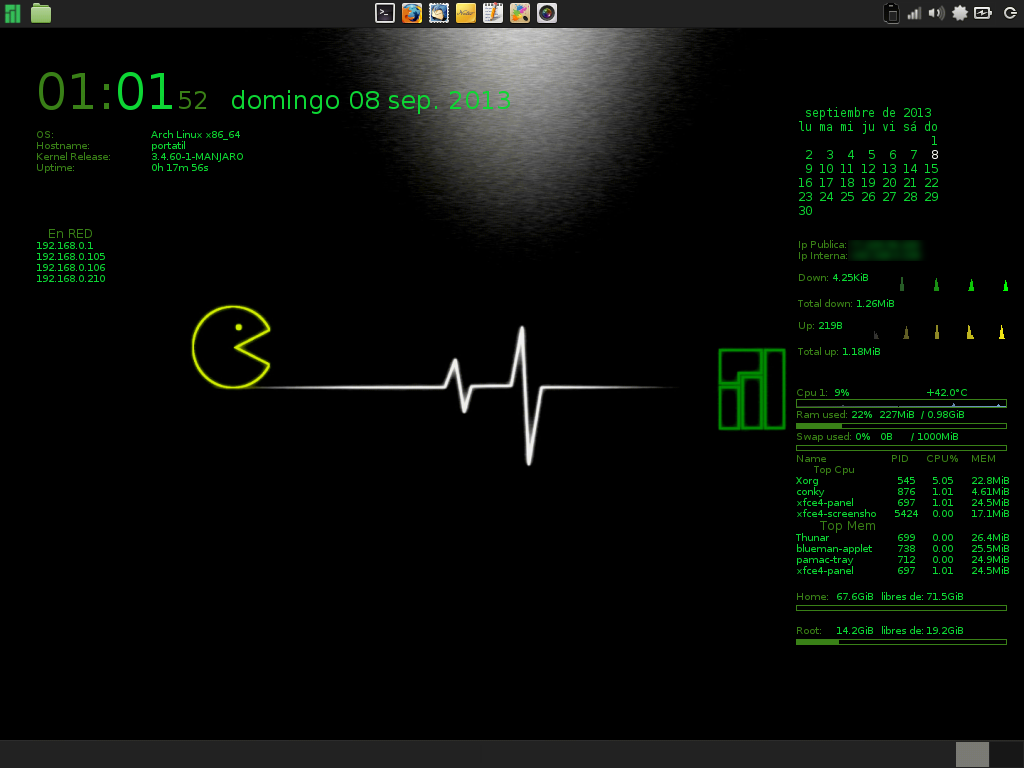This screenshot has width=1024, height=768.
Task: Select the highlighted workspace in the pager
Action: click(972, 754)
